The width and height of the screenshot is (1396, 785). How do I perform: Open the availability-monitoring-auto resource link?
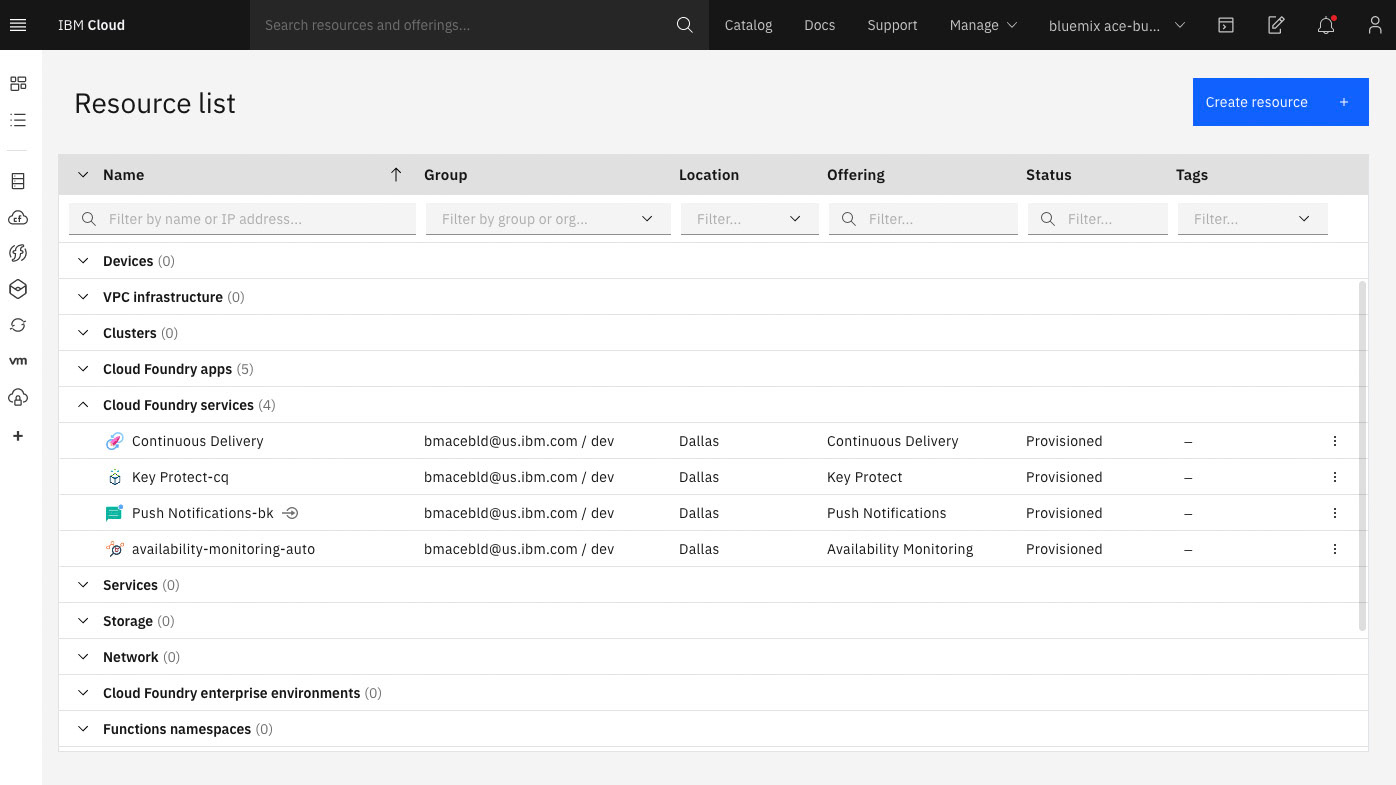223,549
